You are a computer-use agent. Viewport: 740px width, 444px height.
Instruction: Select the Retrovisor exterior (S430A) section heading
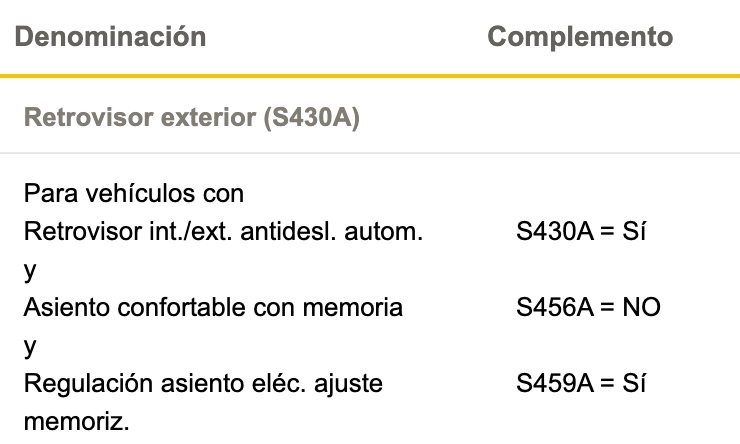point(192,117)
